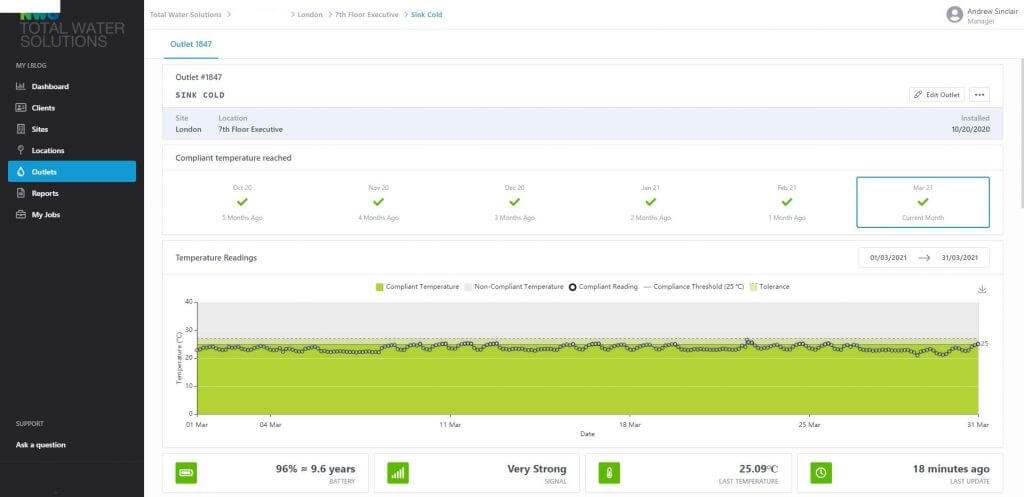Select the Locations pin icon

click(x=20, y=150)
